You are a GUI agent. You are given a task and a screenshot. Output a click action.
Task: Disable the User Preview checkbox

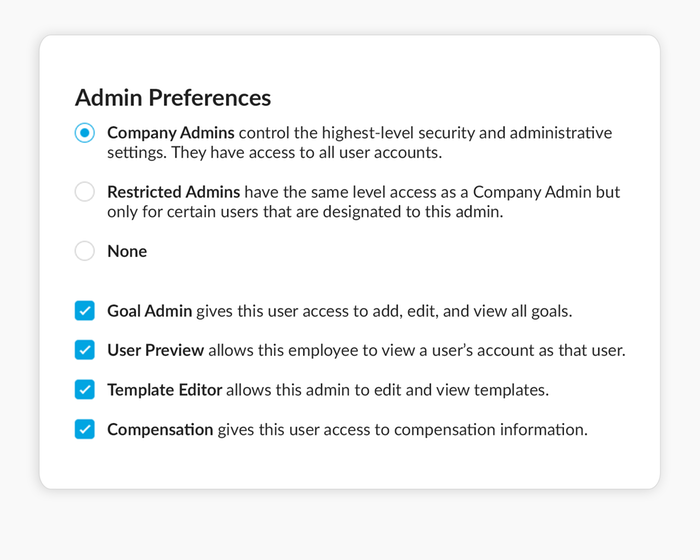point(85,350)
